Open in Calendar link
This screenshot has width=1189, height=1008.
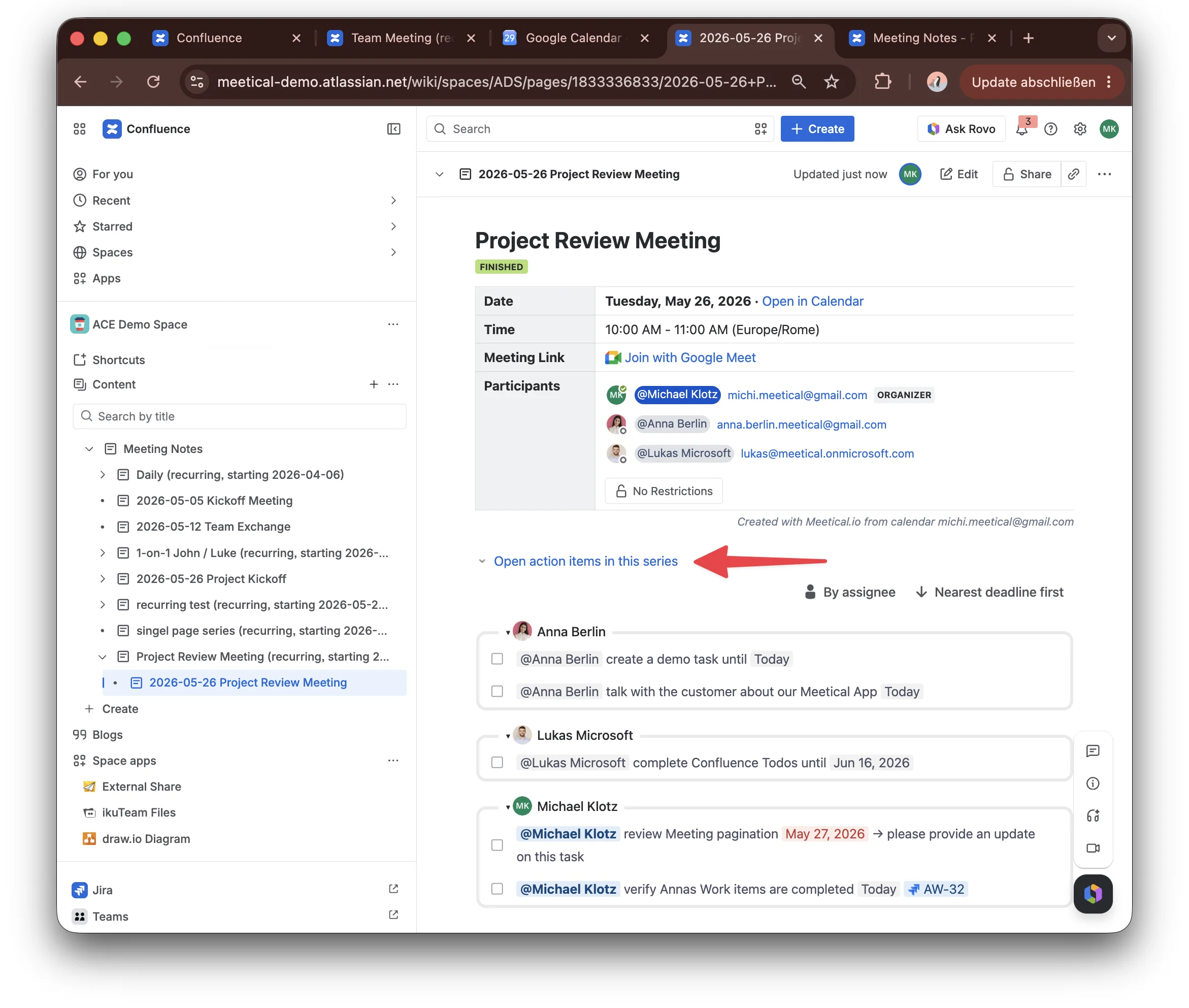click(812, 301)
